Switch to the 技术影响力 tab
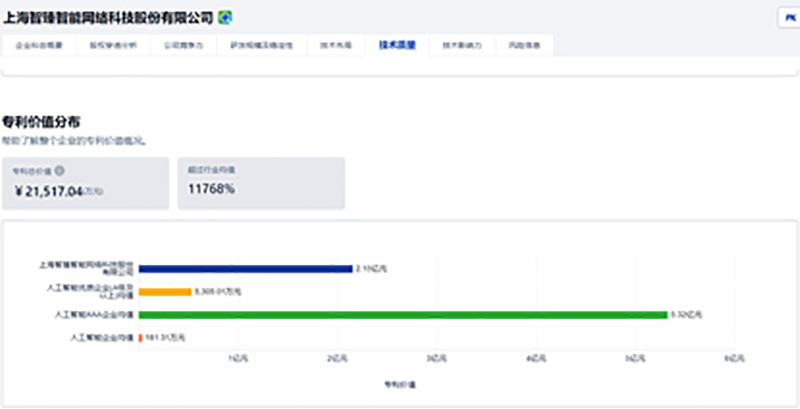800x409 pixels. [460, 45]
